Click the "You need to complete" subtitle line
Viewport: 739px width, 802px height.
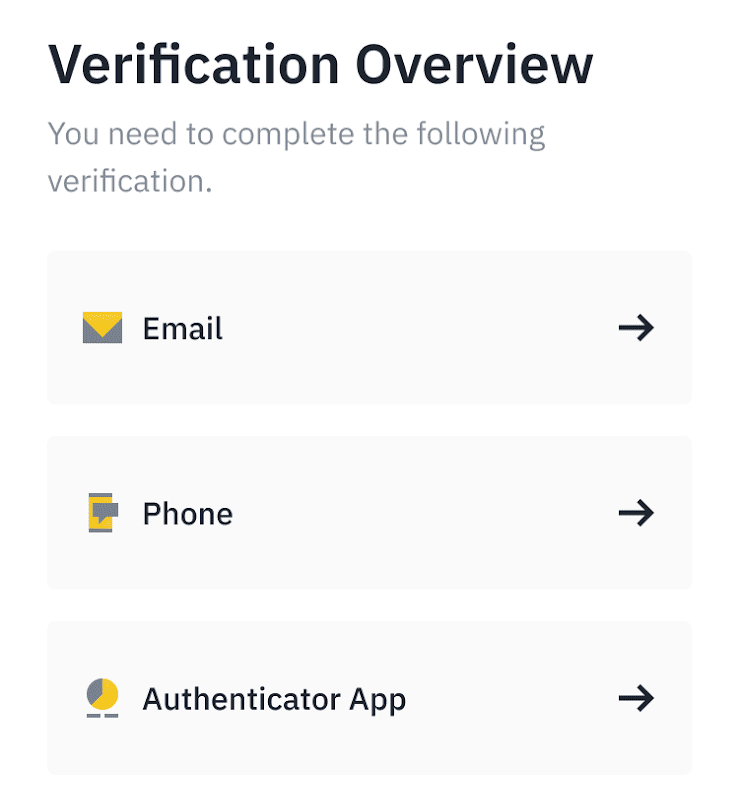(x=296, y=134)
